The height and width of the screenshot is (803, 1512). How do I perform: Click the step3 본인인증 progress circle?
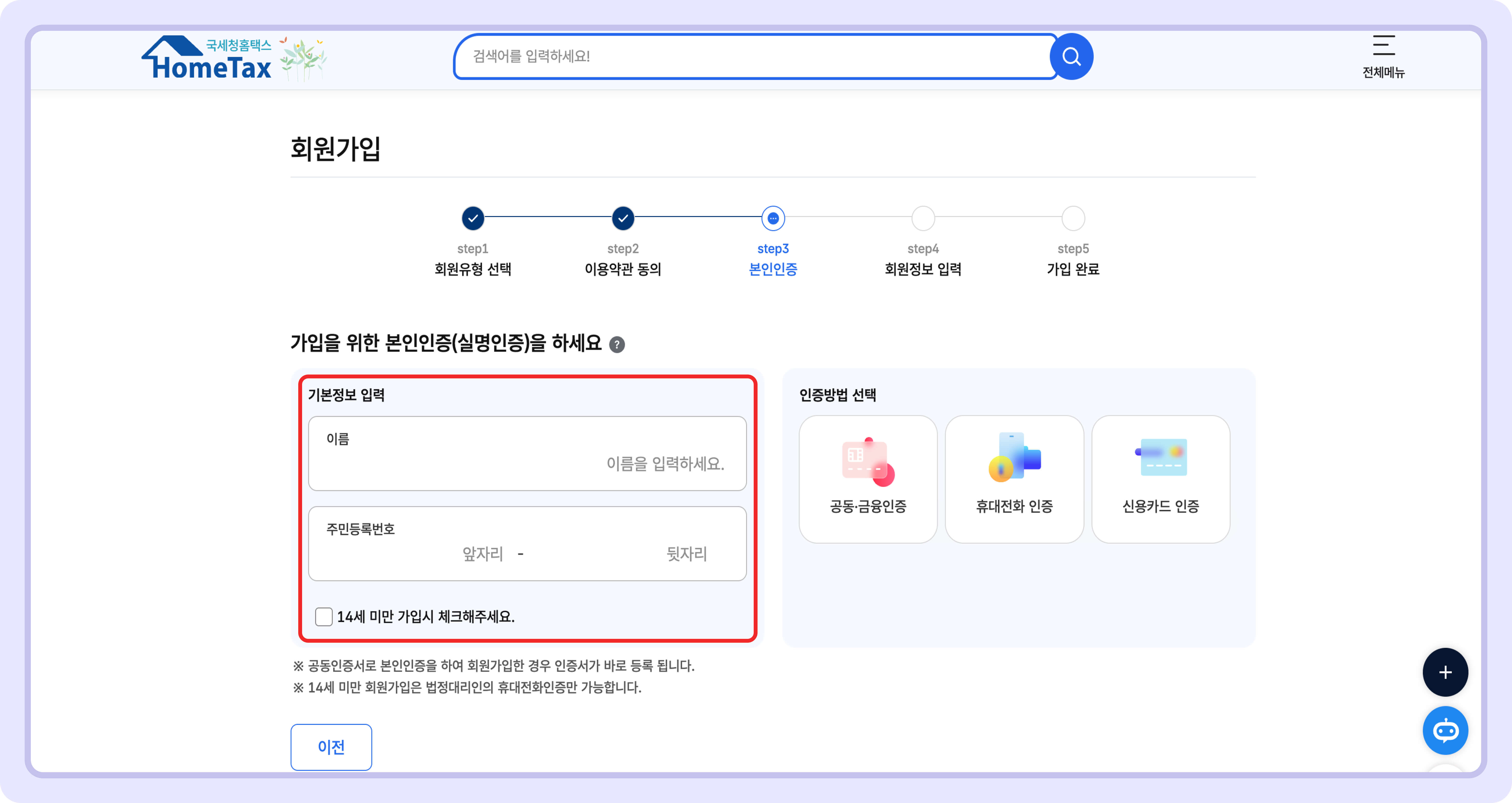pyautogui.click(x=772, y=218)
